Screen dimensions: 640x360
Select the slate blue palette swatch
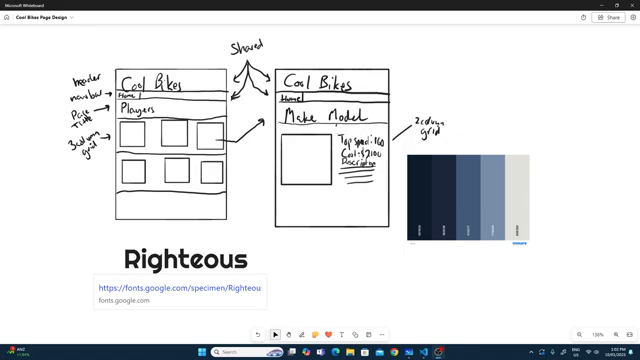pos(468,197)
